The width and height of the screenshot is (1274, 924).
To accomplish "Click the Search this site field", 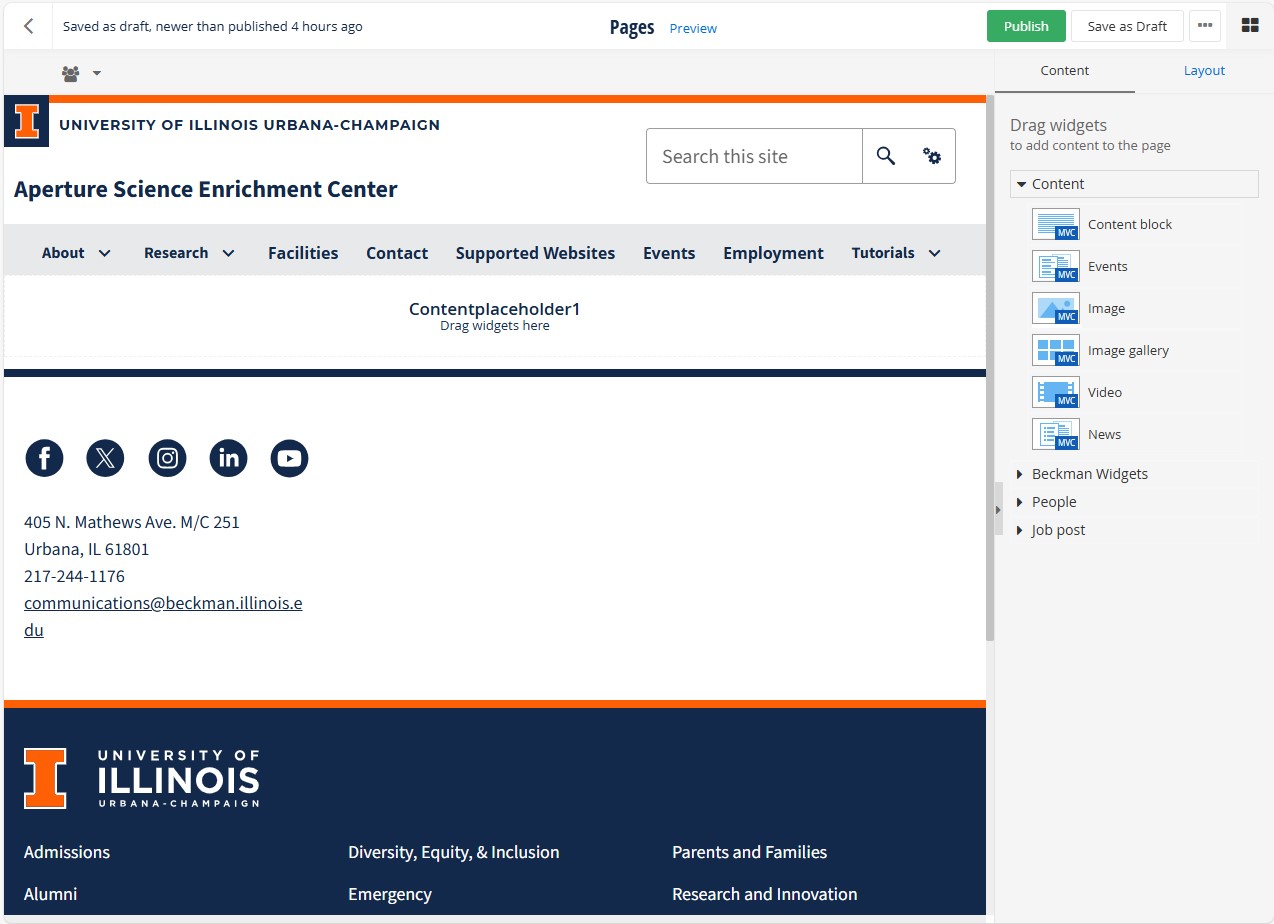I will pyautogui.click(x=754, y=156).
